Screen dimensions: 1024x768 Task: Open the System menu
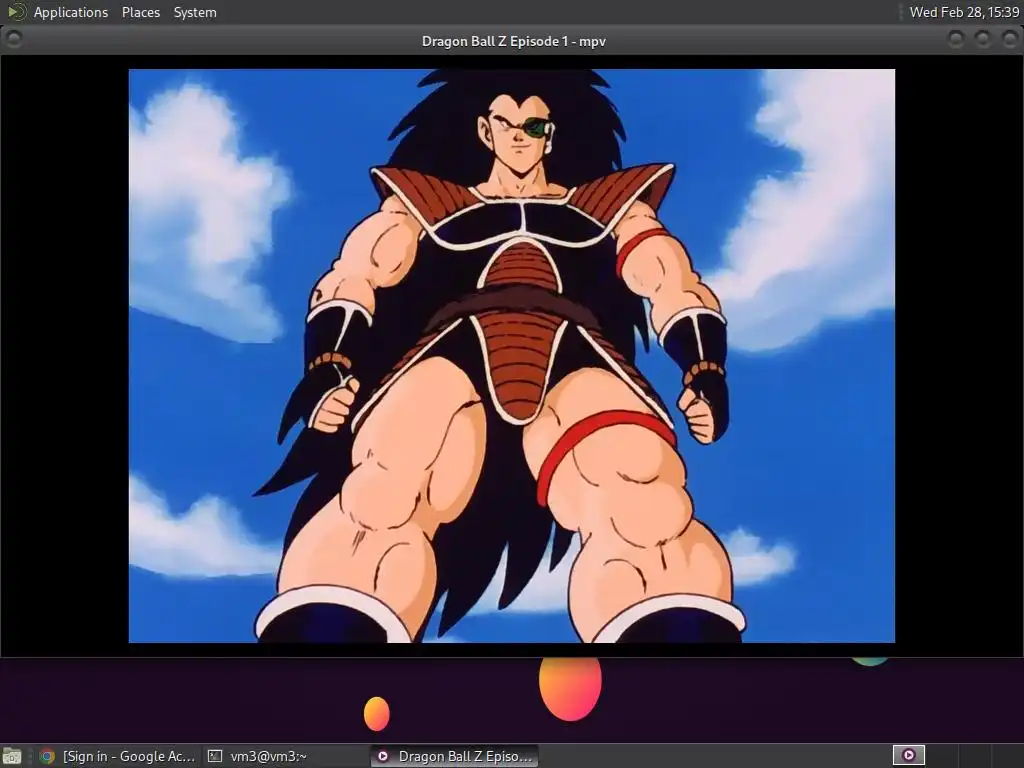tap(195, 12)
